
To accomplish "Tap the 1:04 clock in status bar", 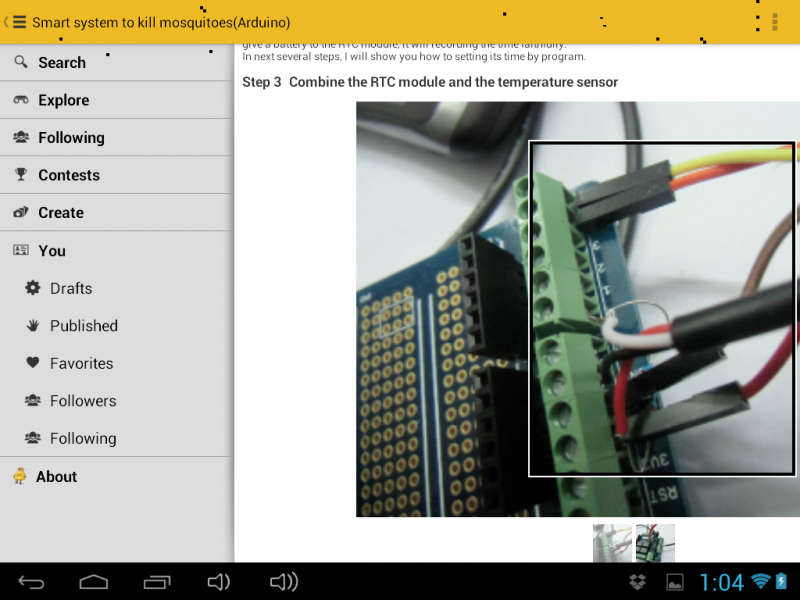I will (x=721, y=582).
